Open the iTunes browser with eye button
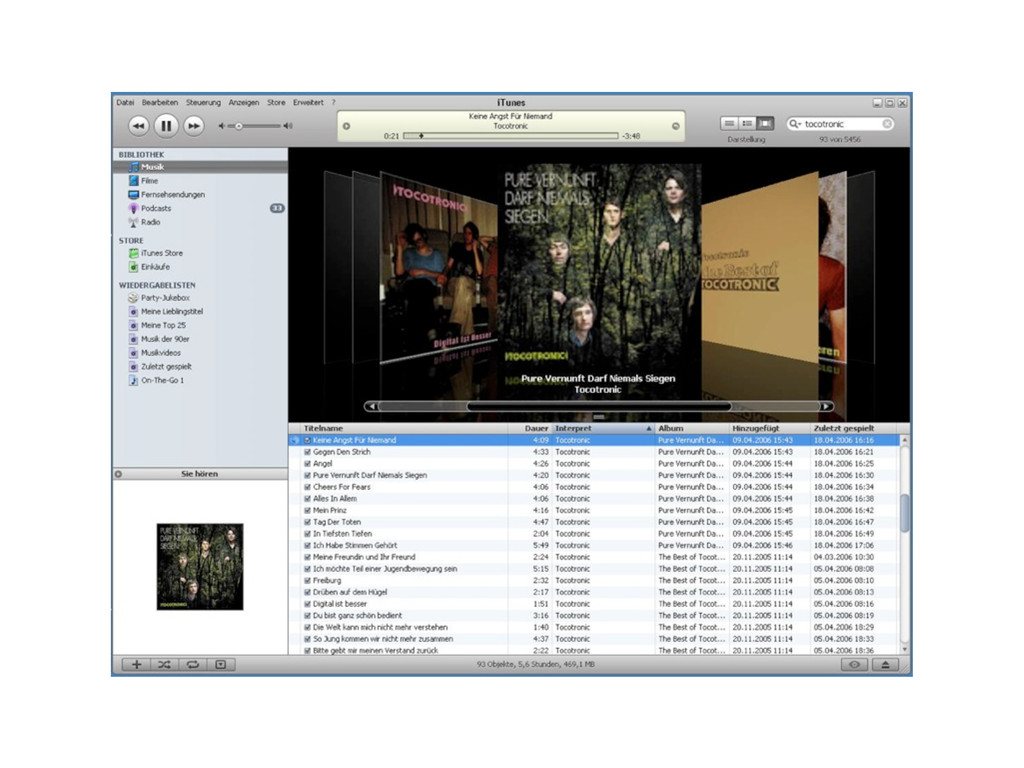The image size is (1024, 768). click(854, 664)
